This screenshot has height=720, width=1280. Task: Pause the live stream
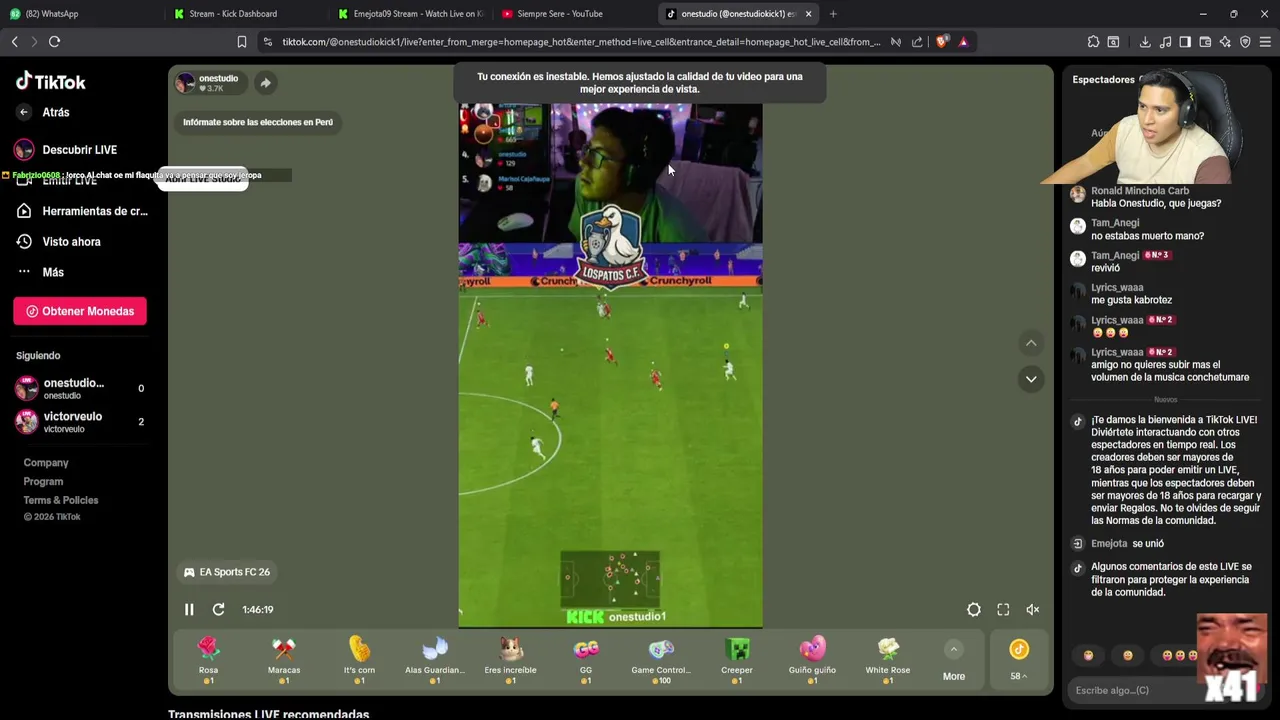tap(189, 609)
